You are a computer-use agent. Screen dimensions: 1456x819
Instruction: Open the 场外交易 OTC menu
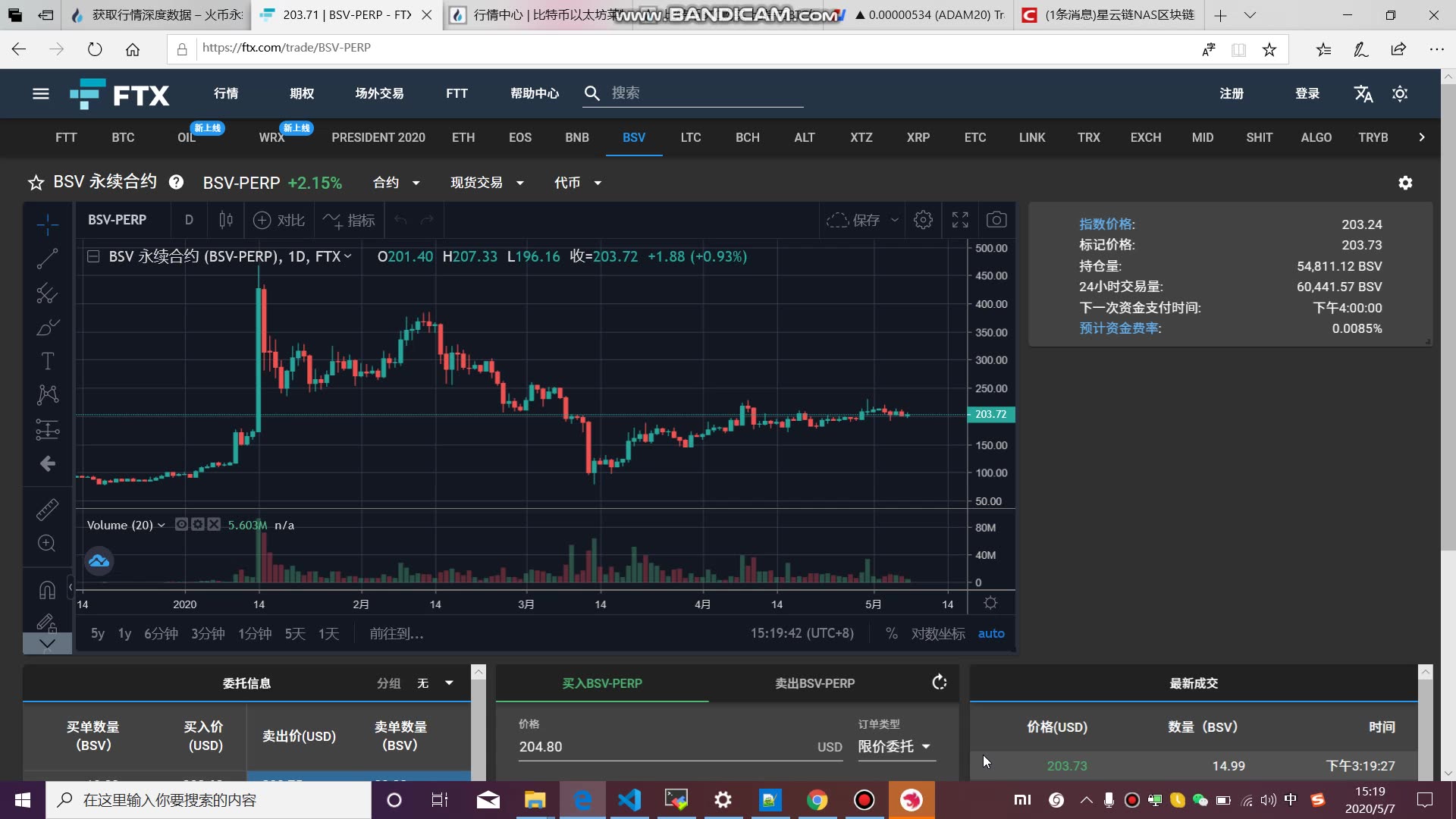[379, 93]
